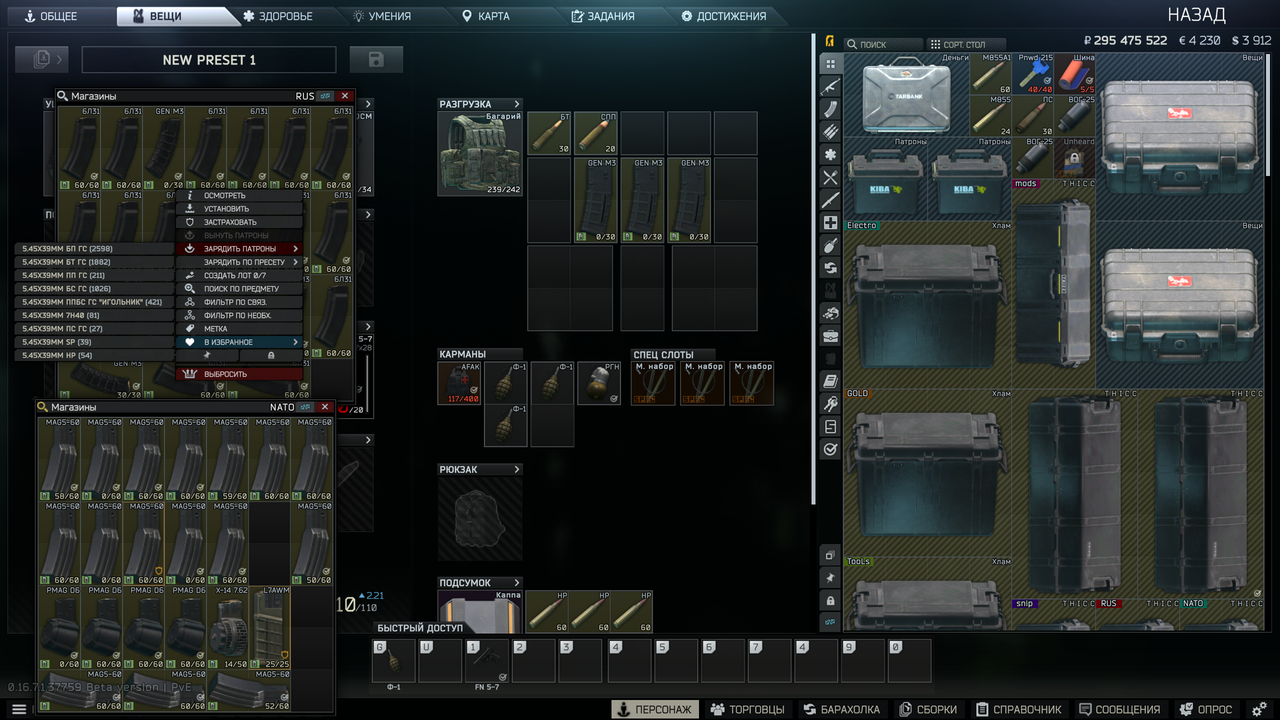Screen dimensions: 1280x720
Task: Show all items in stash filter sidebar
Action: [x=830, y=64]
